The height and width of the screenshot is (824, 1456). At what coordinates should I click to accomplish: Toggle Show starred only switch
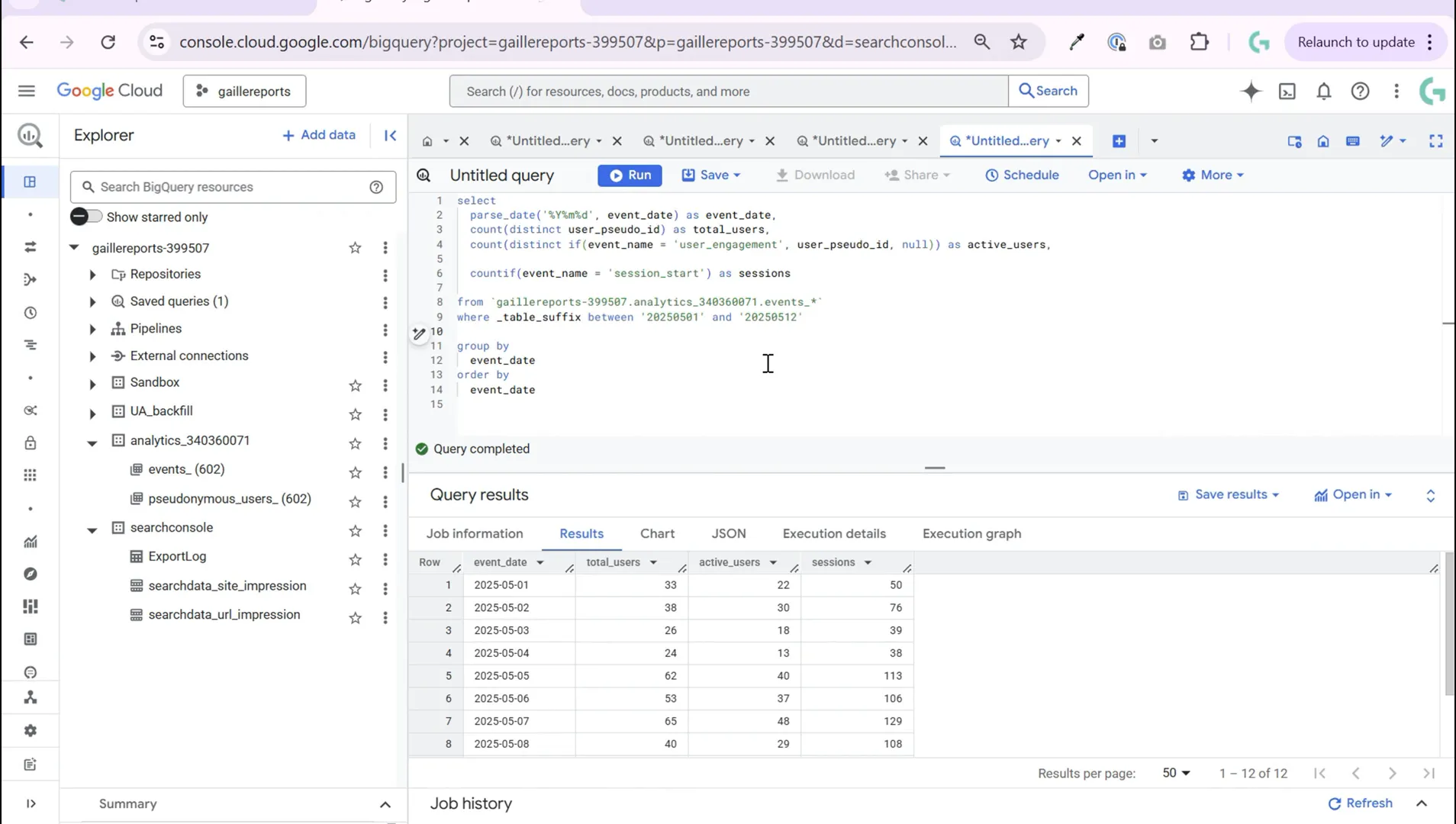[x=85, y=217]
